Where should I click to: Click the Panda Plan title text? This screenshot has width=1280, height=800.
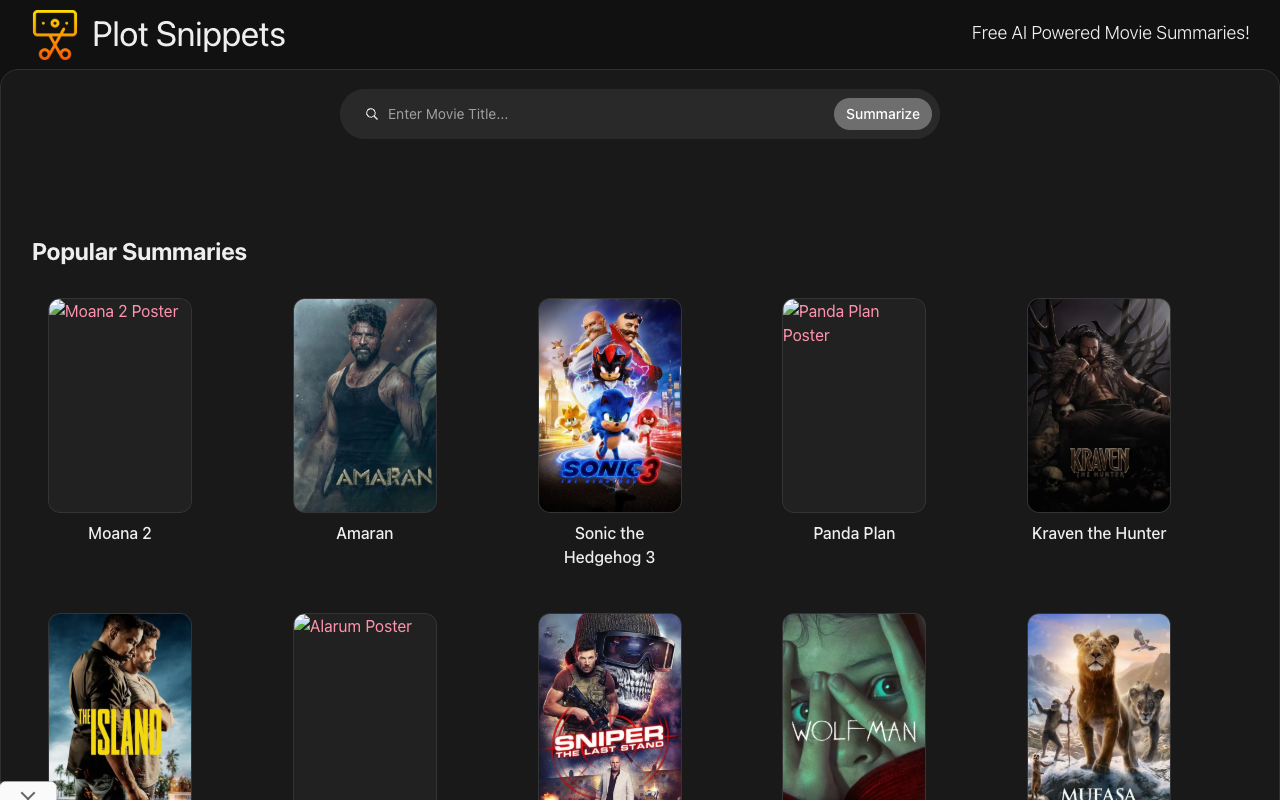click(x=854, y=533)
